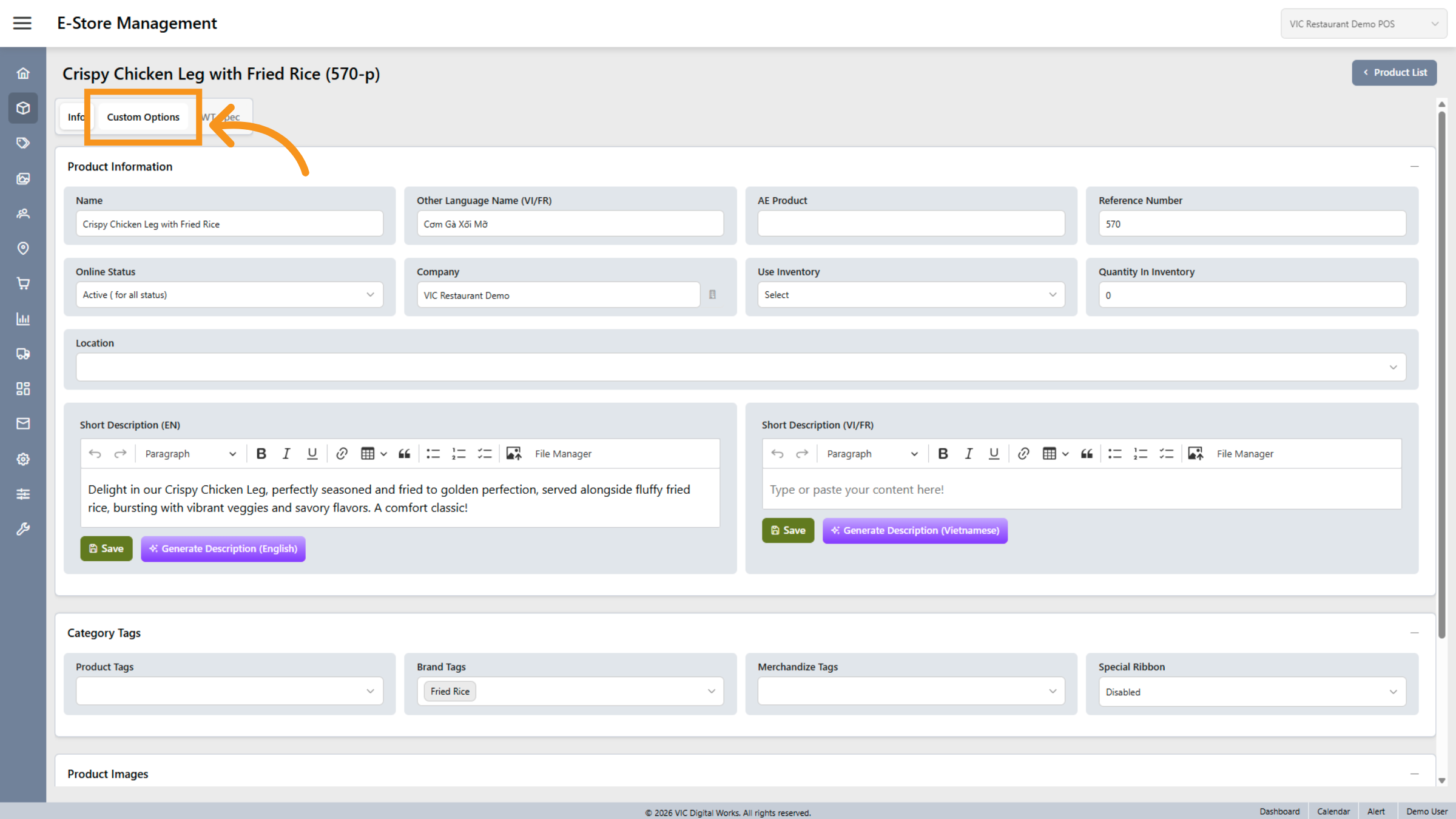This screenshot has height=819, width=1456.
Task: Switch to the Info tab
Action: tap(76, 116)
